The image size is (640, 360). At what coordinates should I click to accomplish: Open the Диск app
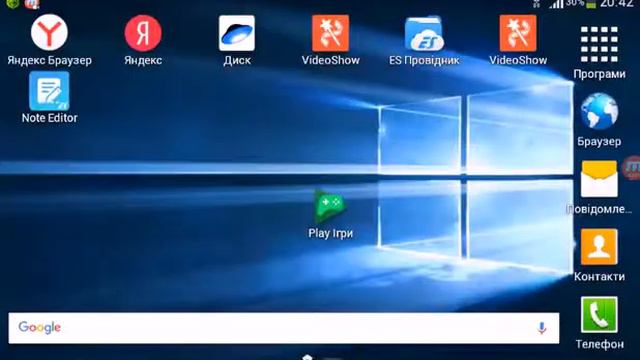point(237,33)
